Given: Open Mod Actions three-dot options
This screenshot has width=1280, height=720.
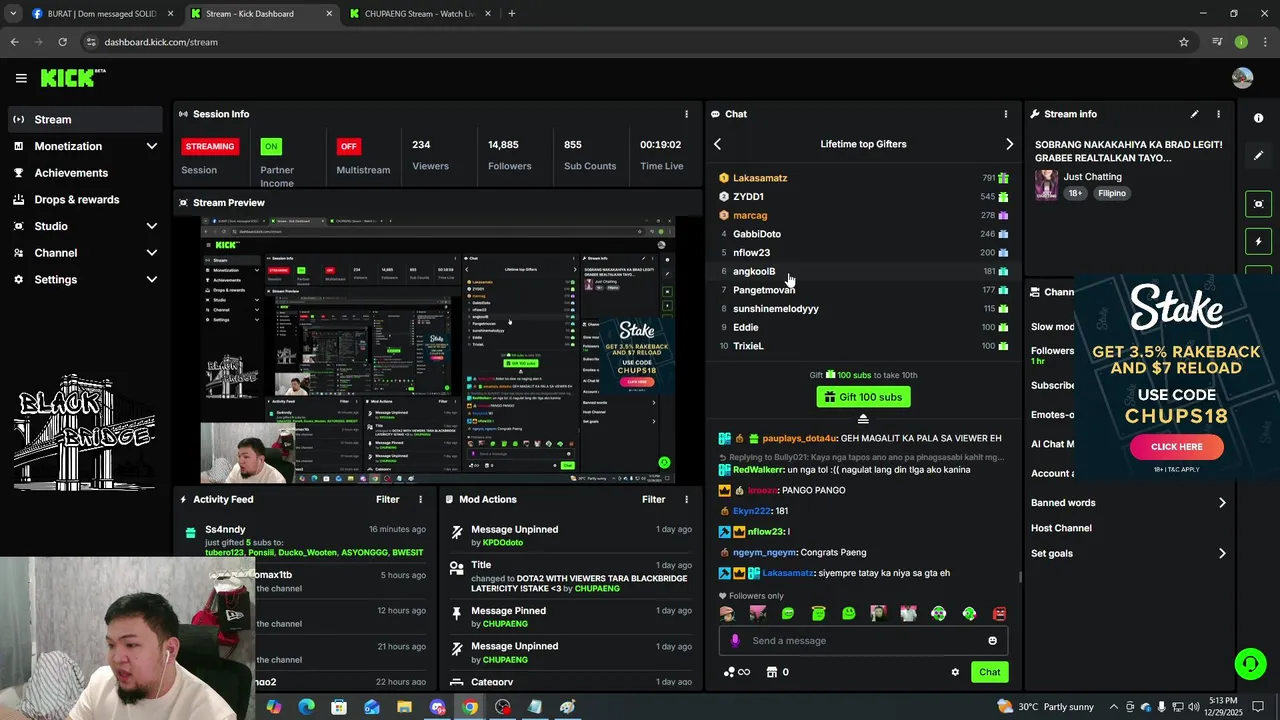Looking at the screenshot, I should pos(686,499).
